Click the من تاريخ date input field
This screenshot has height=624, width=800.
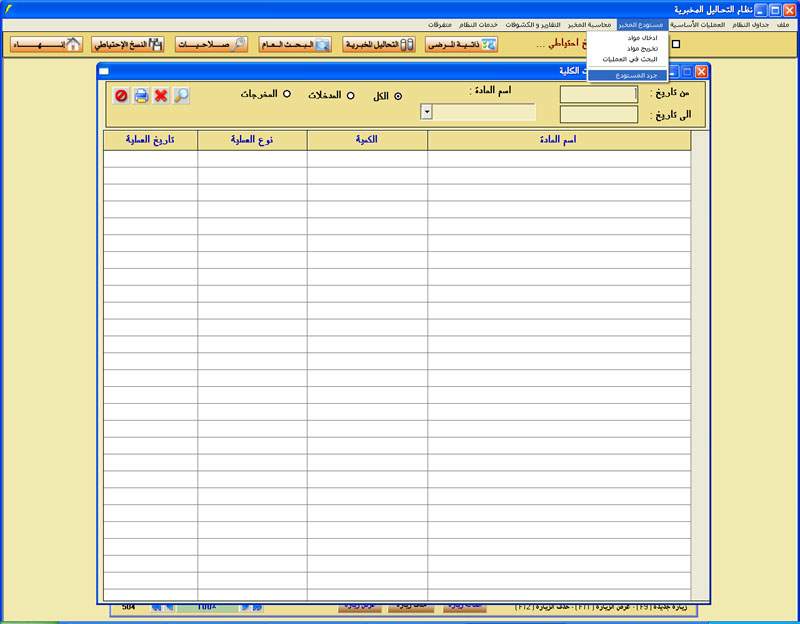pyautogui.click(x=598, y=94)
